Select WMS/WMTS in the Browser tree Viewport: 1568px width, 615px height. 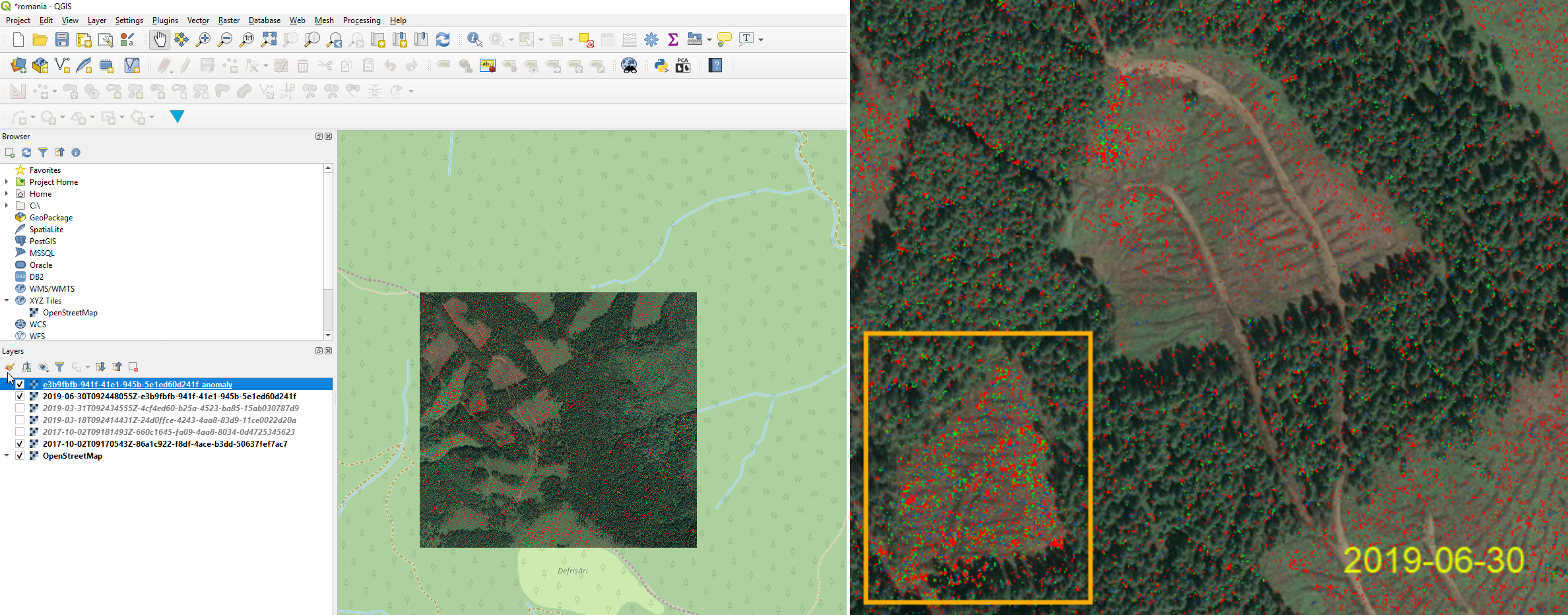pyautogui.click(x=52, y=289)
